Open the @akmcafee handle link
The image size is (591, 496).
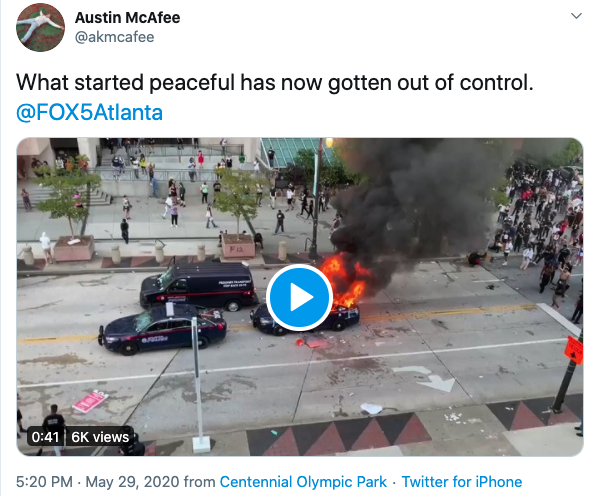[x=115, y=37]
